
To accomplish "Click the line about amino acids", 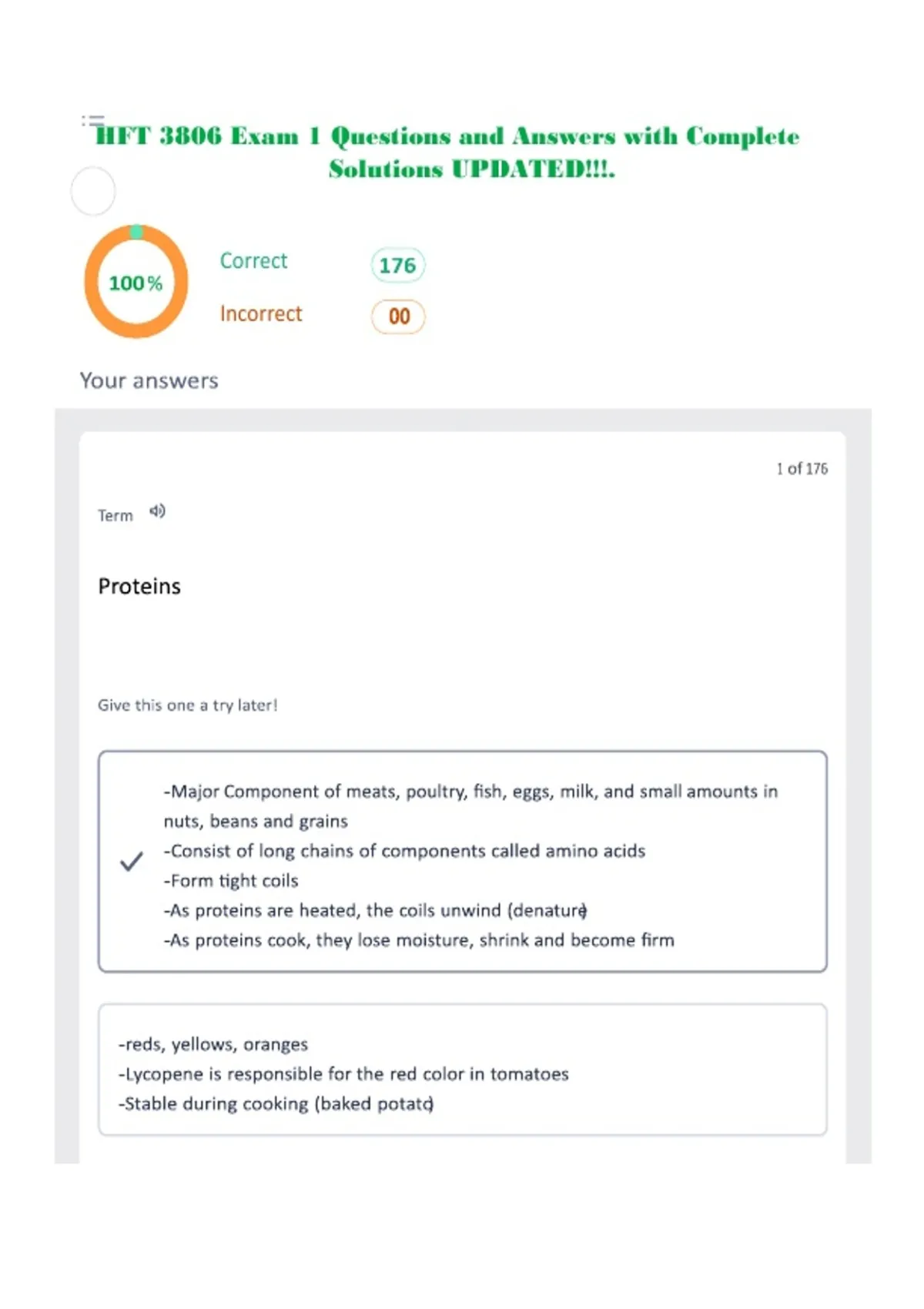I will pos(404,851).
